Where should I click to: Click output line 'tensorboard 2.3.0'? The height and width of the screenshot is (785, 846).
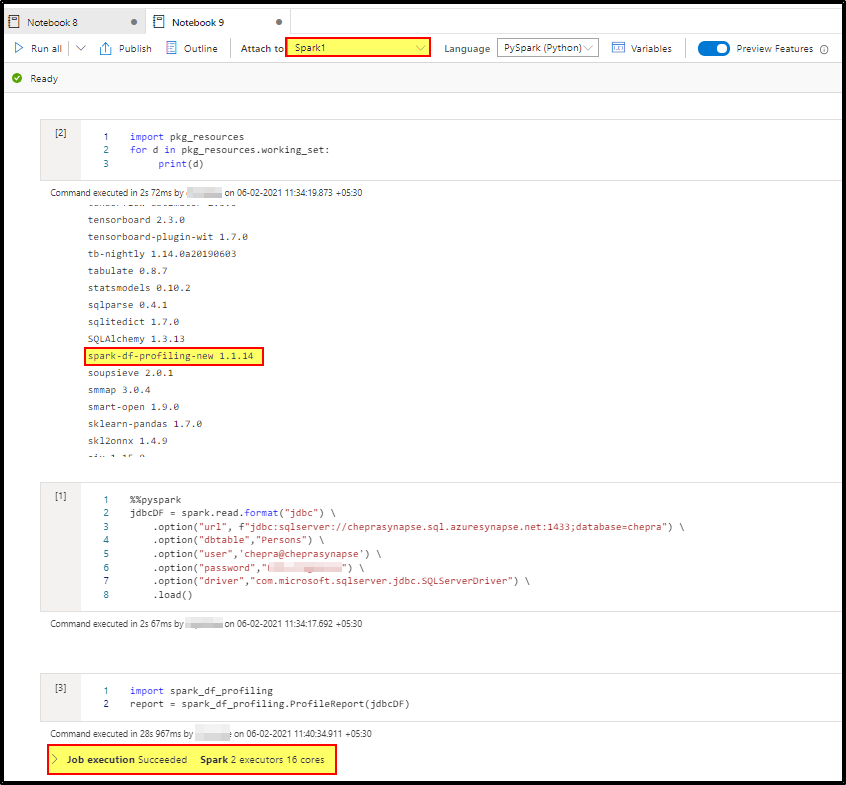pyautogui.click(x=136, y=220)
